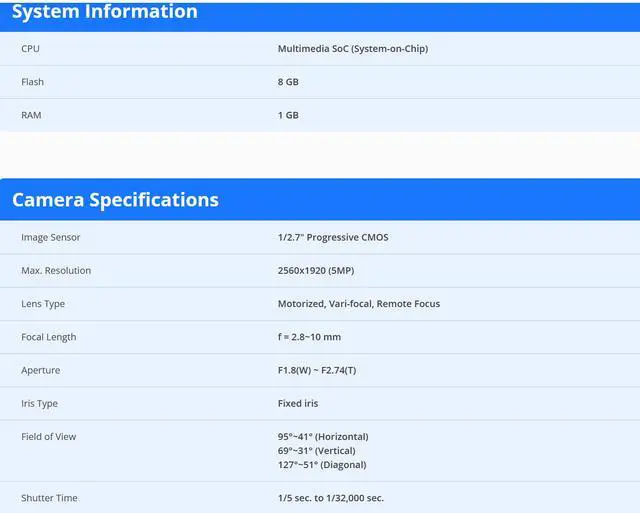
Task: Select the Field of View label
Action: click(x=49, y=437)
